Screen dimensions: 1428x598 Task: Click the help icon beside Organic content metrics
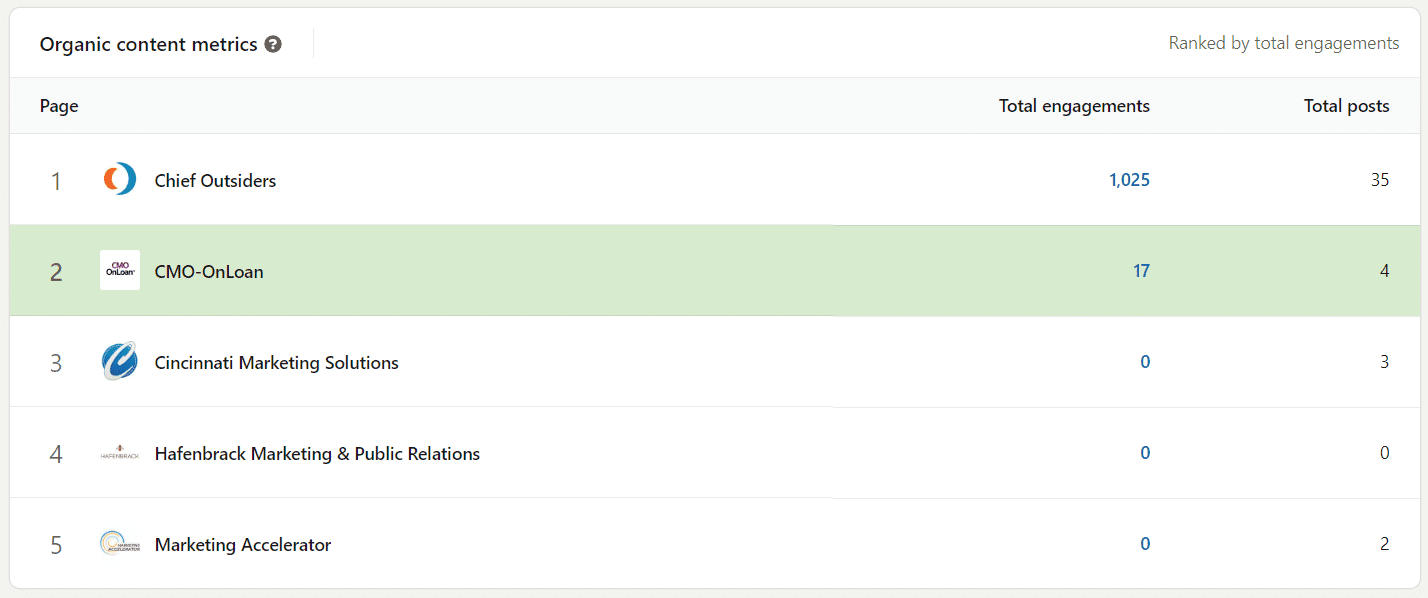pyautogui.click(x=273, y=45)
